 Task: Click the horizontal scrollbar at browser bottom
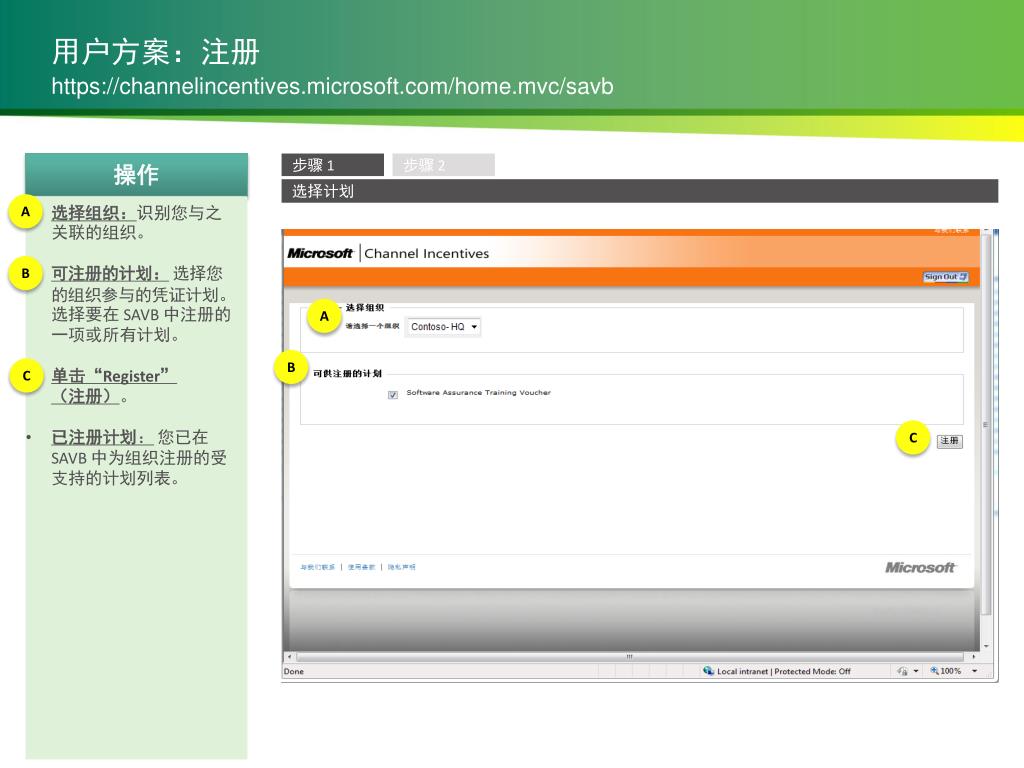pos(630,657)
